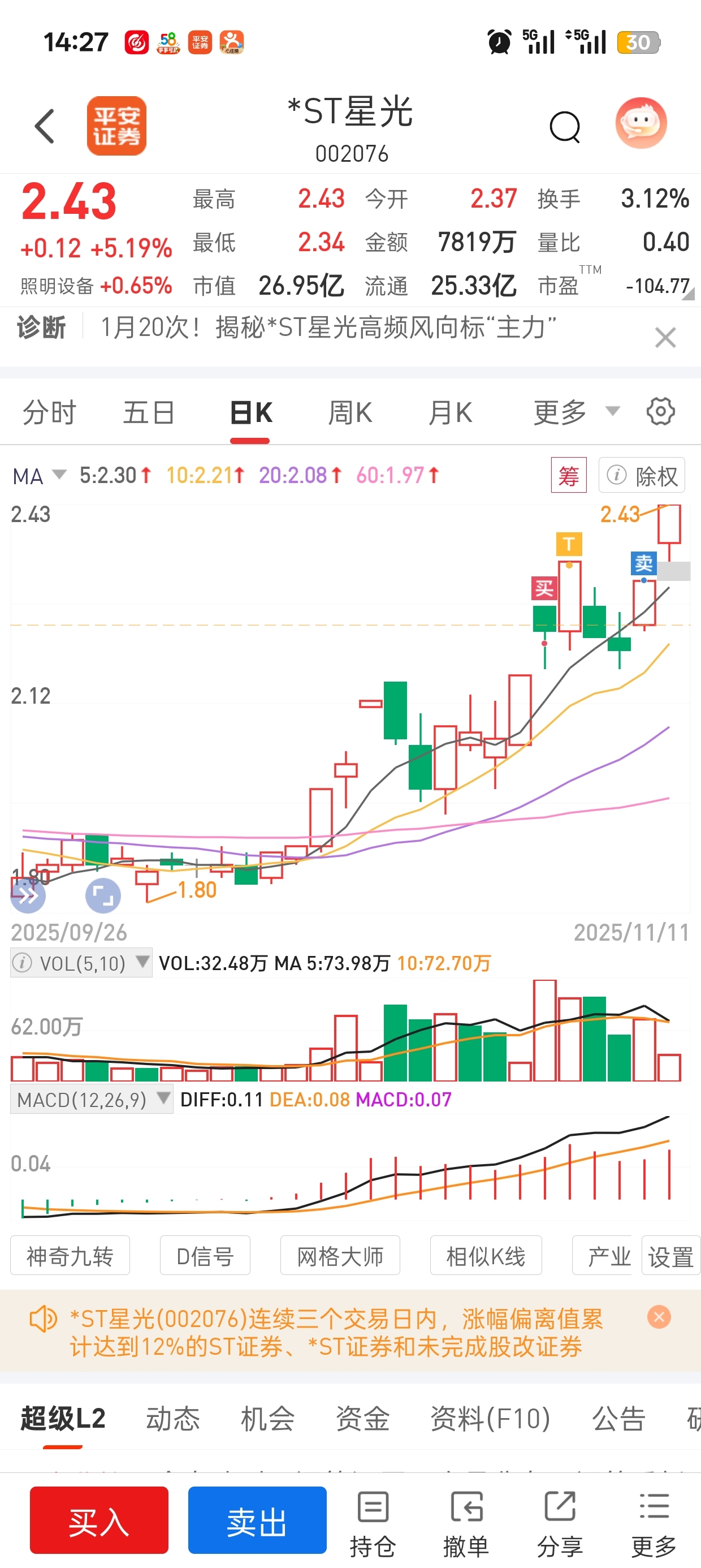Open the 机会 tab

coord(268,1418)
